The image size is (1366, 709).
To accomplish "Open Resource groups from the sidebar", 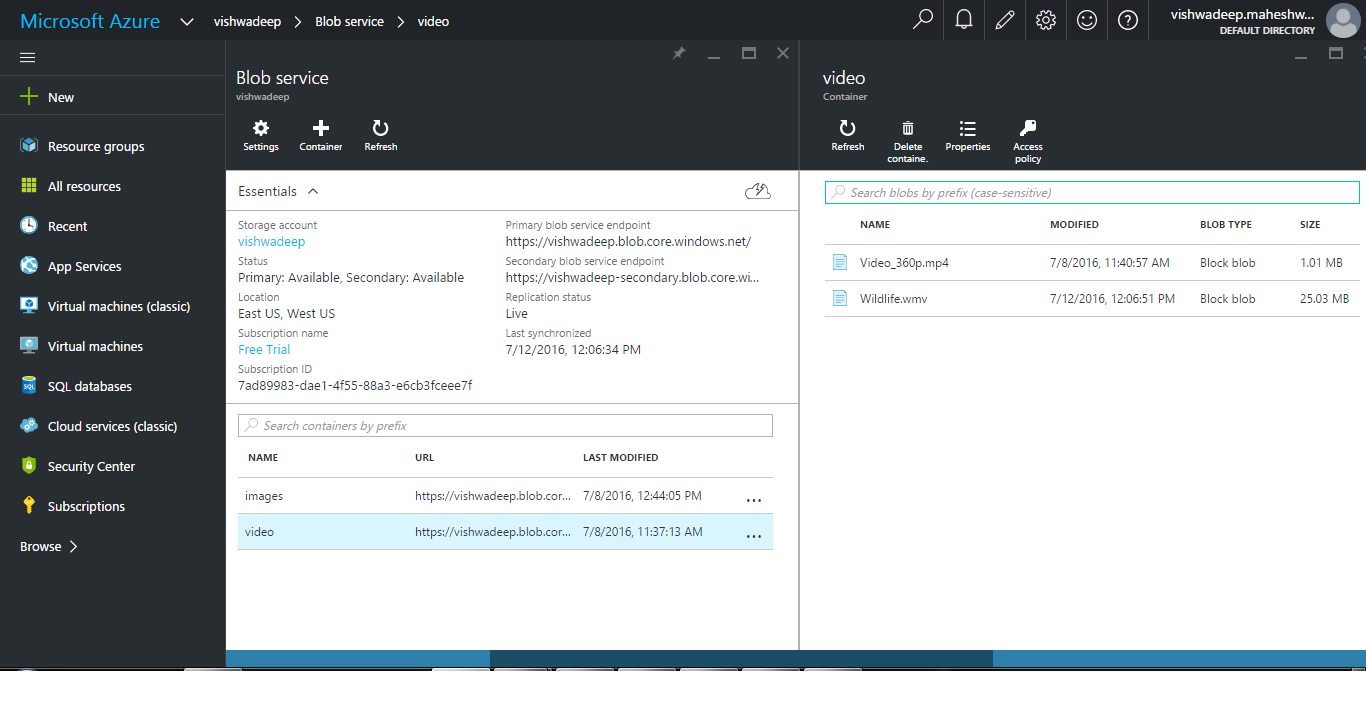I will coord(96,146).
